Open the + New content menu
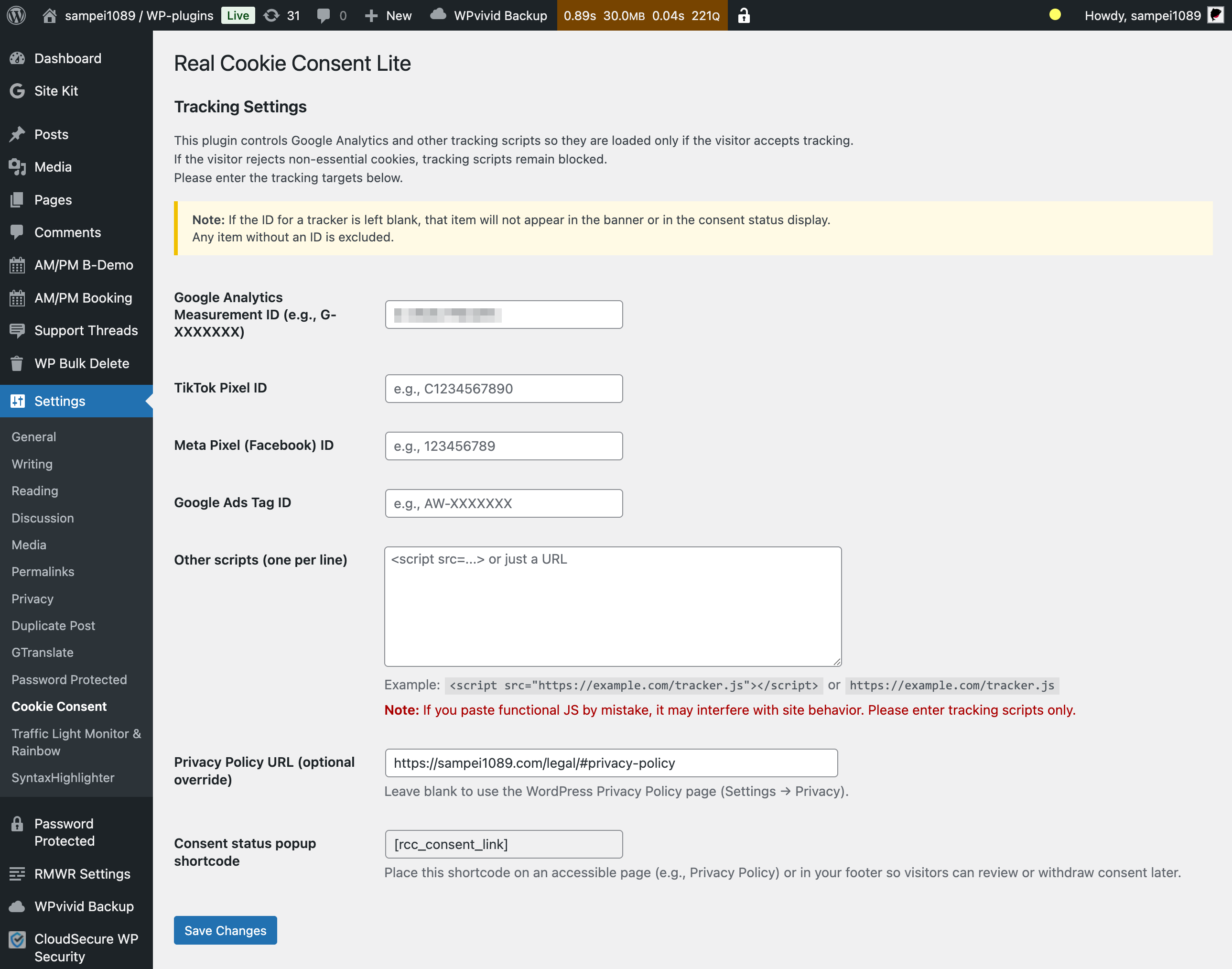Viewport: 1232px width, 969px height. (389, 15)
